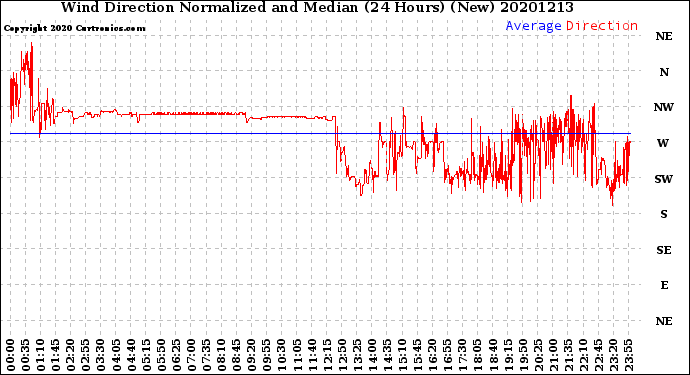The image size is (690, 375).
Task: Click the 'NW' direction axis label
Action: [x=663, y=107]
